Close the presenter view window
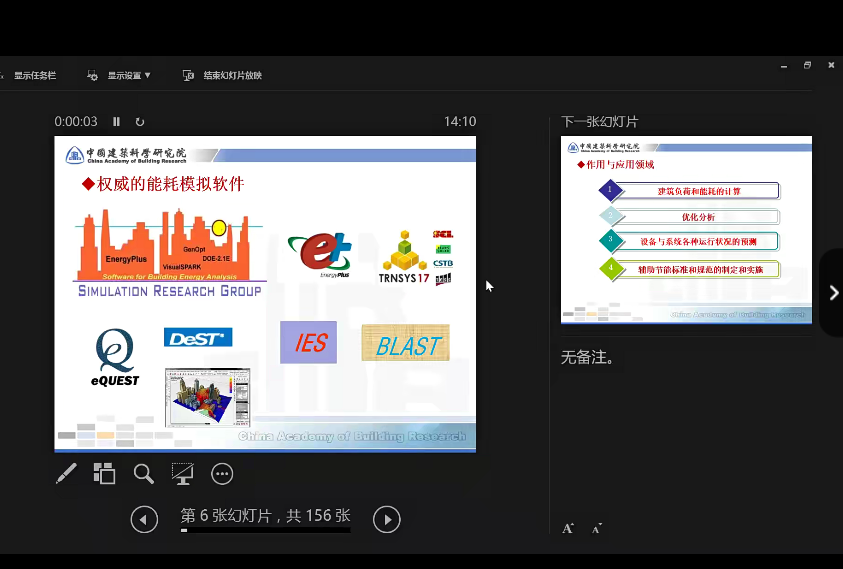Image resolution: width=843 pixels, height=569 pixels. click(x=831, y=65)
